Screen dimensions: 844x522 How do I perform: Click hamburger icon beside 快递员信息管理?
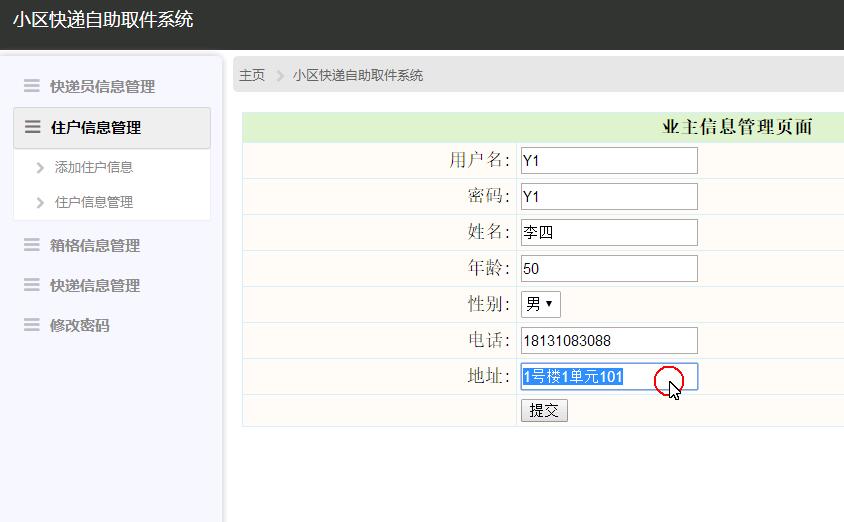click(x=32, y=86)
